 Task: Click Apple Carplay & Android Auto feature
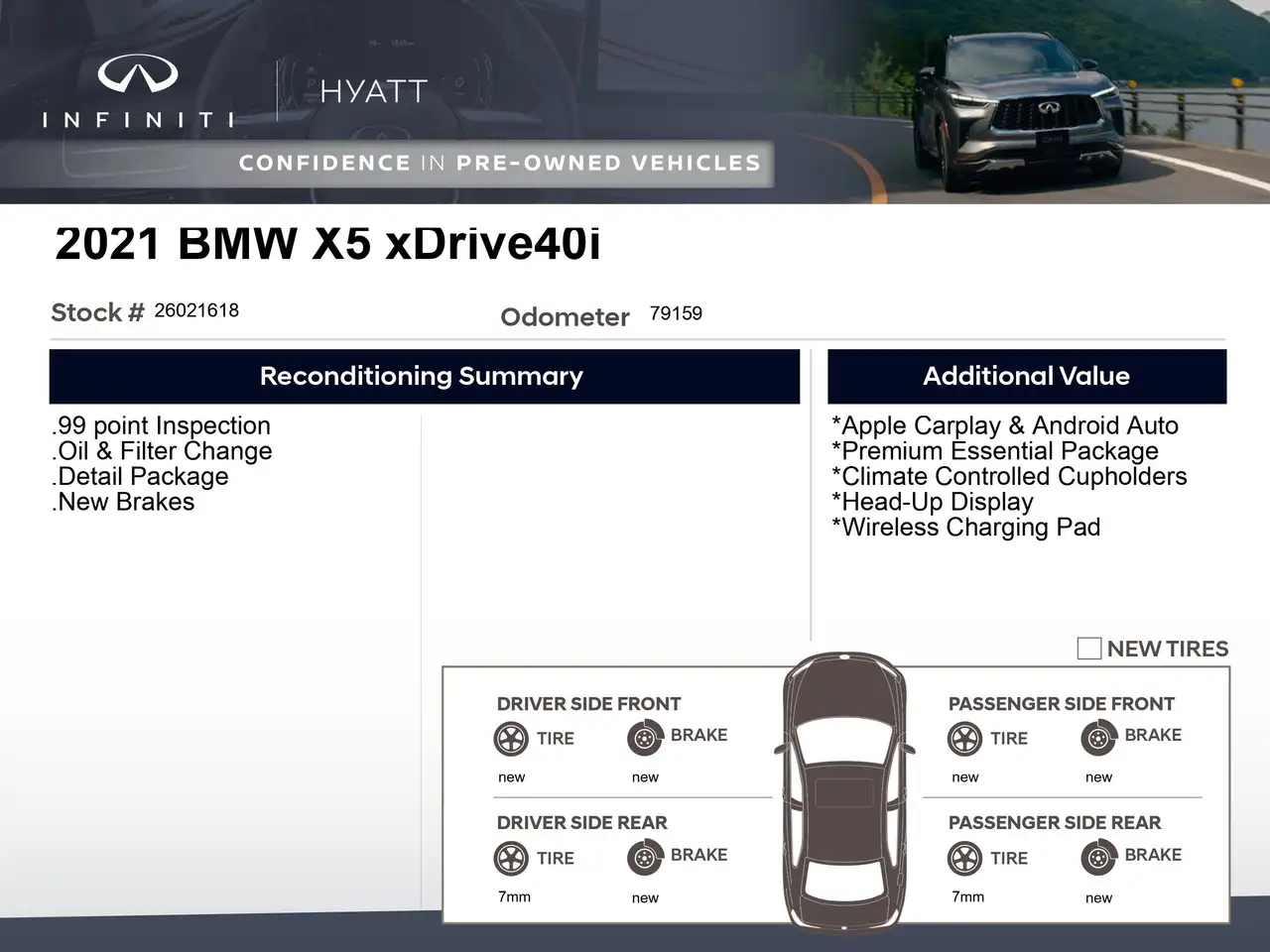click(1005, 425)
